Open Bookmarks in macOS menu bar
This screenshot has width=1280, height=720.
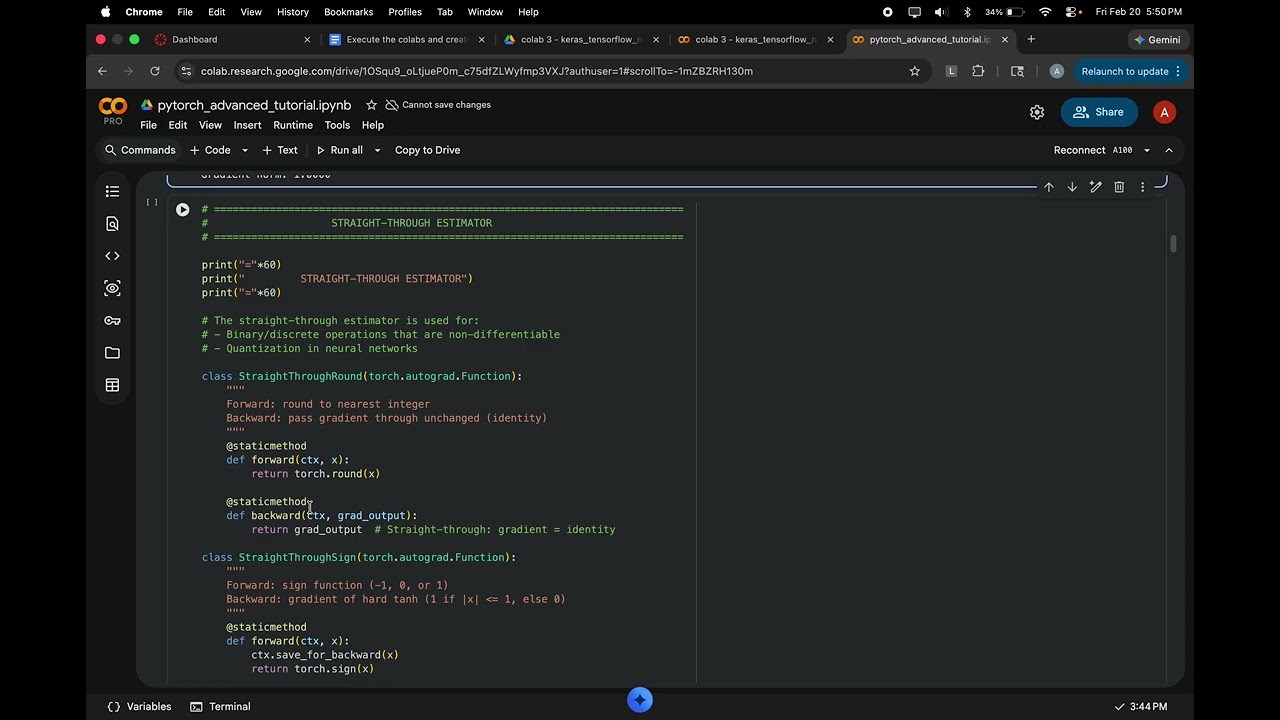pos(348,12)
